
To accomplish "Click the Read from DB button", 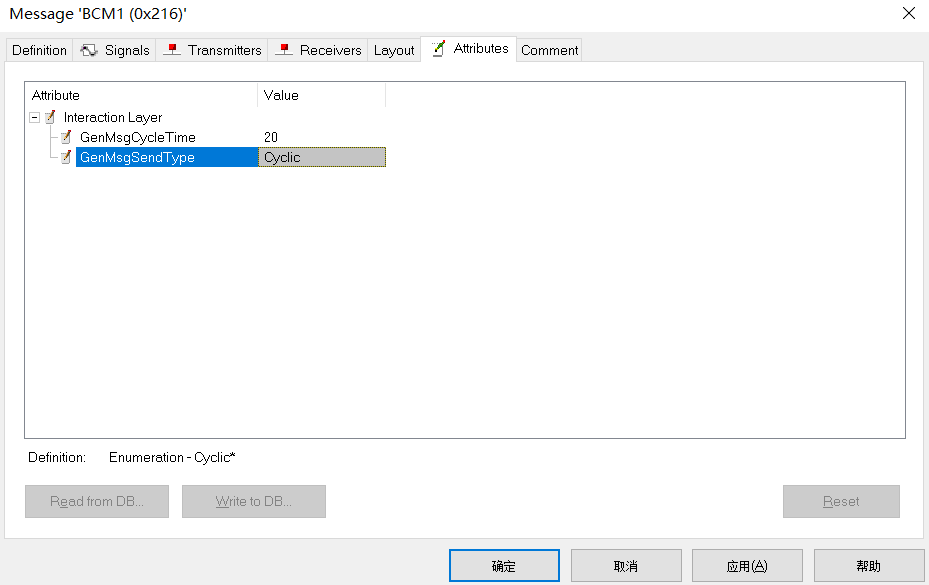I will point(96,501).
